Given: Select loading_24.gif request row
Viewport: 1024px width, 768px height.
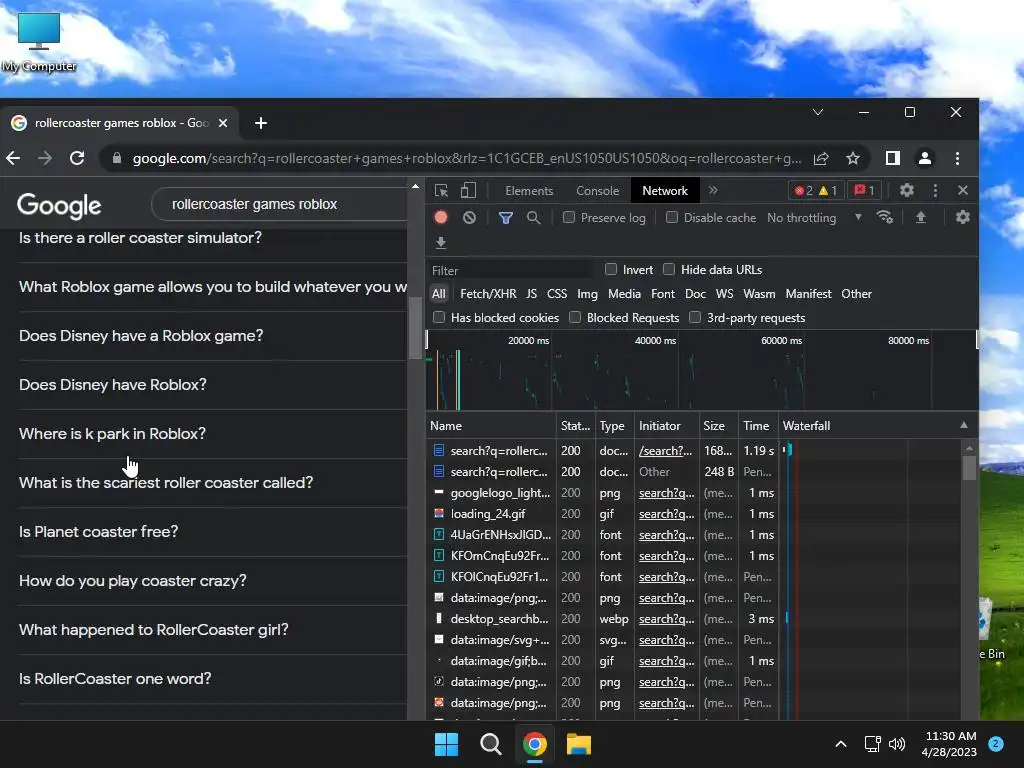Looking at the screenshot, I should pos(694,514).
